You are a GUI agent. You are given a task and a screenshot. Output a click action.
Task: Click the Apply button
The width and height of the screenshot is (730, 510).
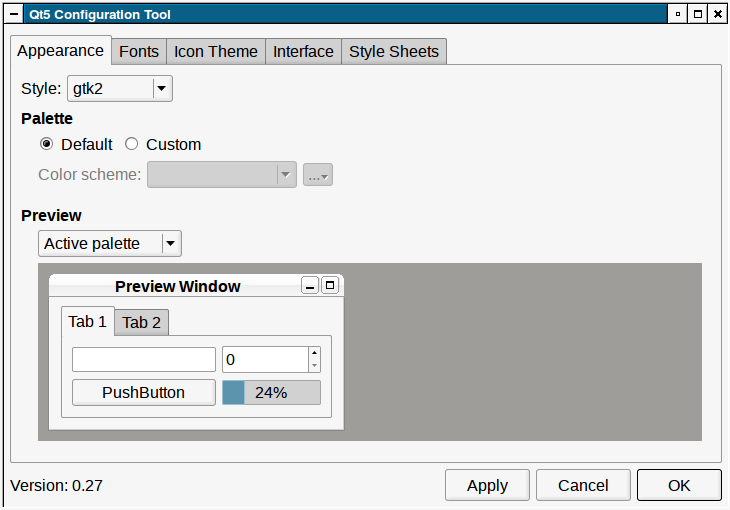[487, 485]
